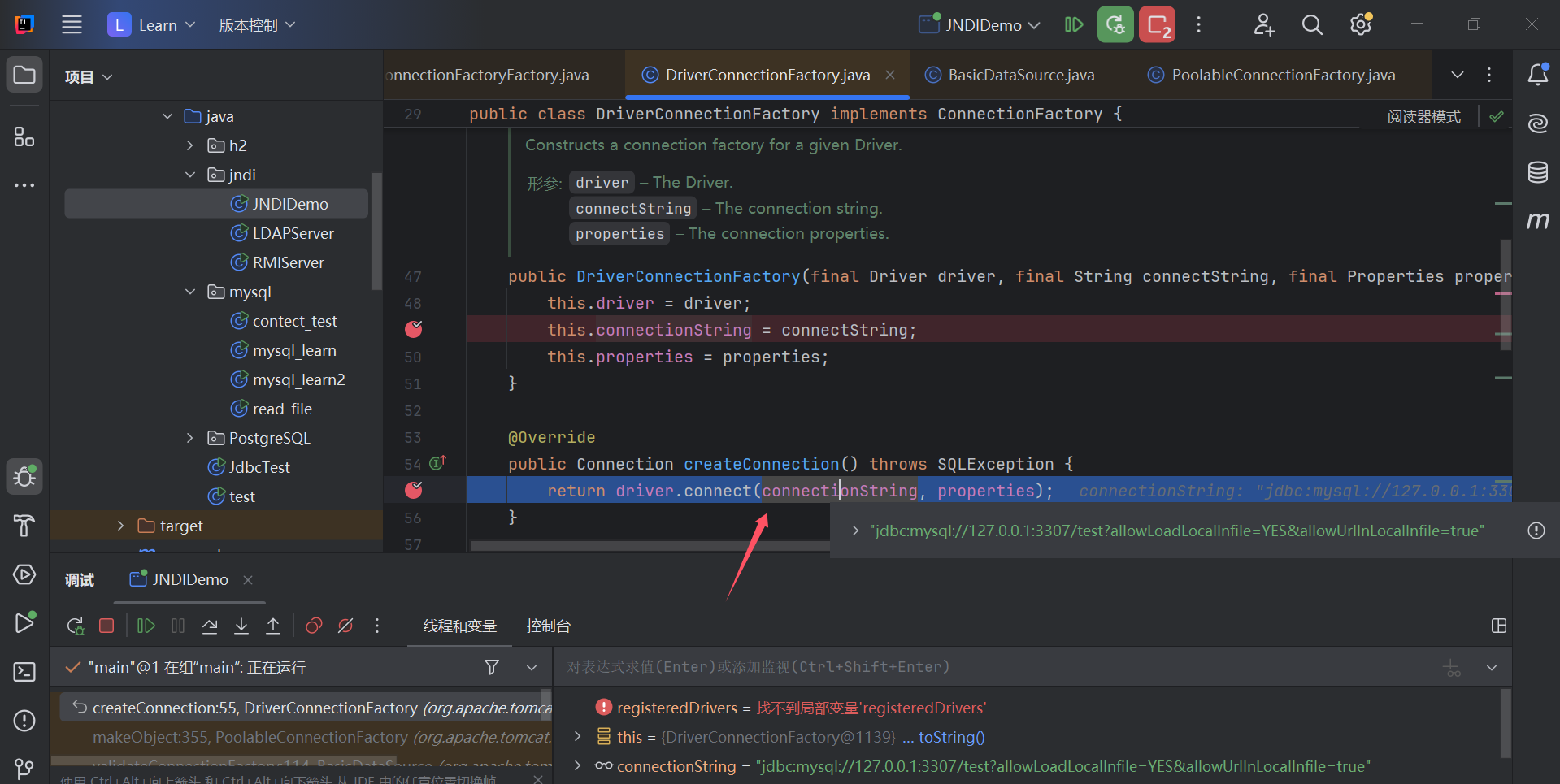
Task: Toggle Reader Mode label
Action: coord(1423,117)
